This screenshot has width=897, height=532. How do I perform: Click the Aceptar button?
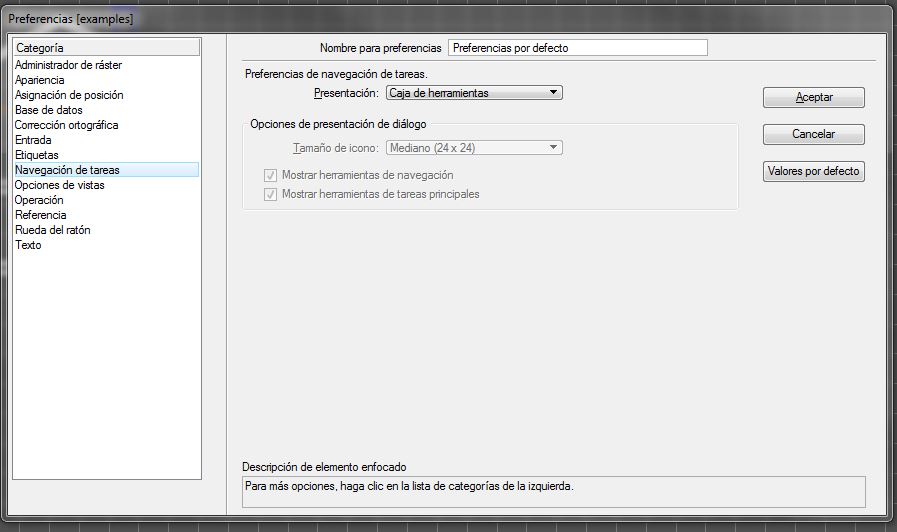813,97
